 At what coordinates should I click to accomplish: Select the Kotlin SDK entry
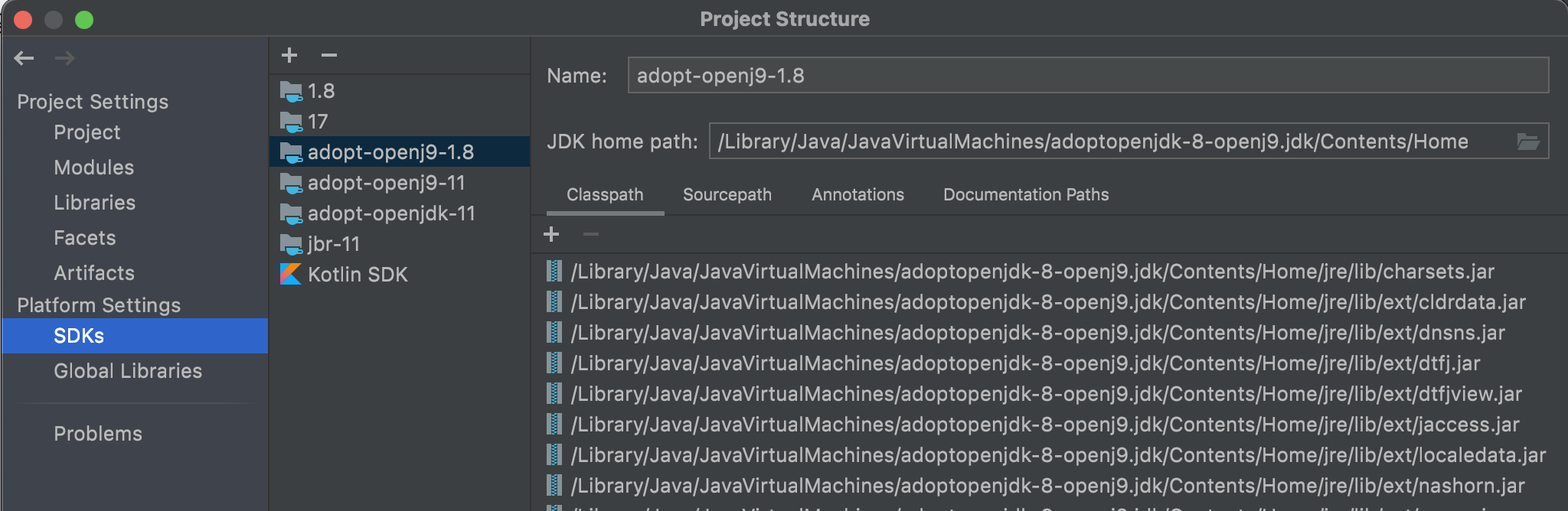point(400,275)
